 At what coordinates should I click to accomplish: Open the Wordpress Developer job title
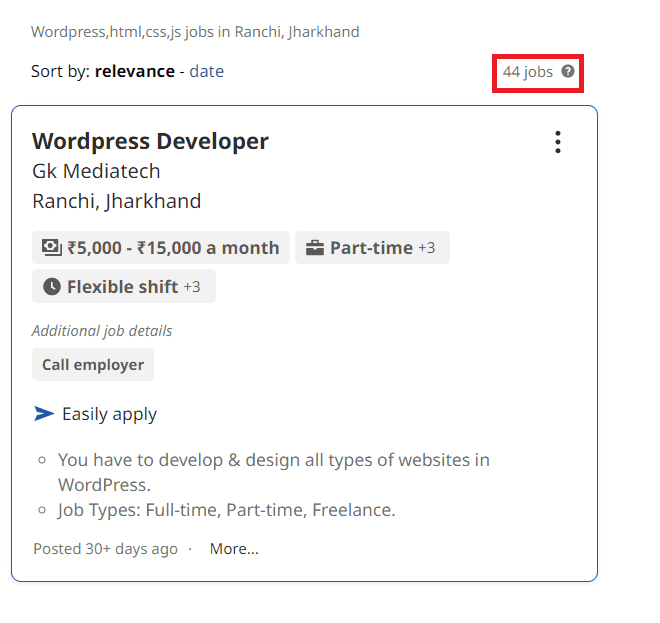[150, 141]
